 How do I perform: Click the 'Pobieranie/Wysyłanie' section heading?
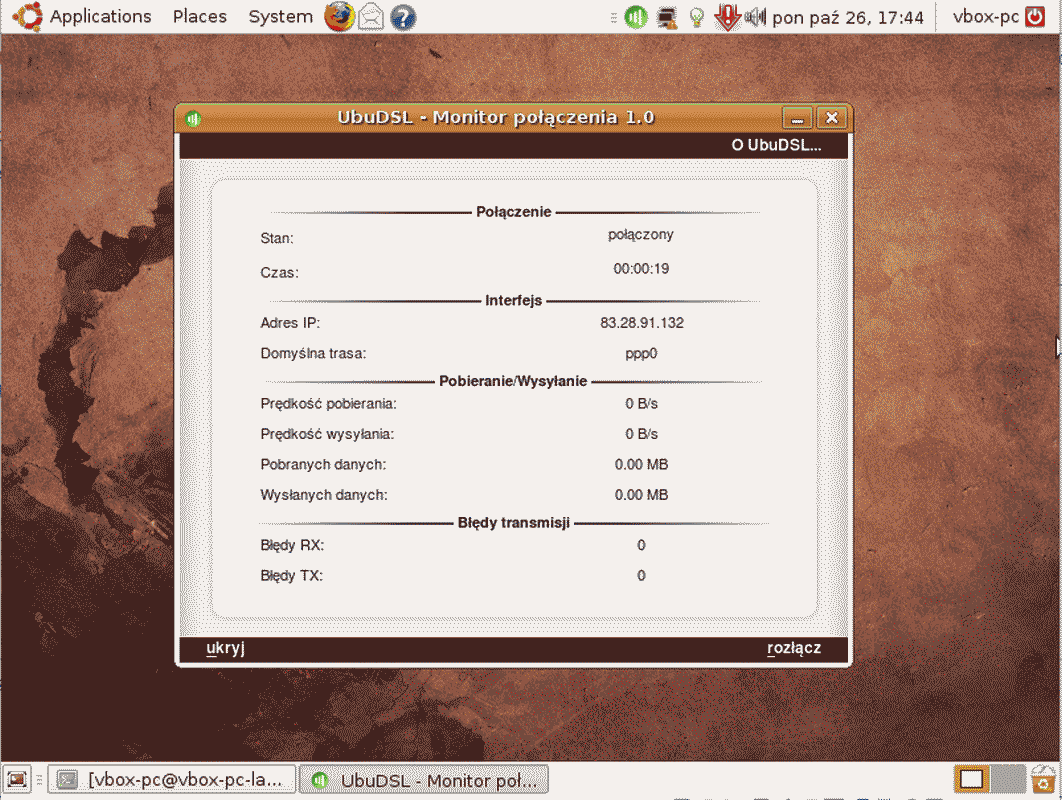tap(513, 381)
